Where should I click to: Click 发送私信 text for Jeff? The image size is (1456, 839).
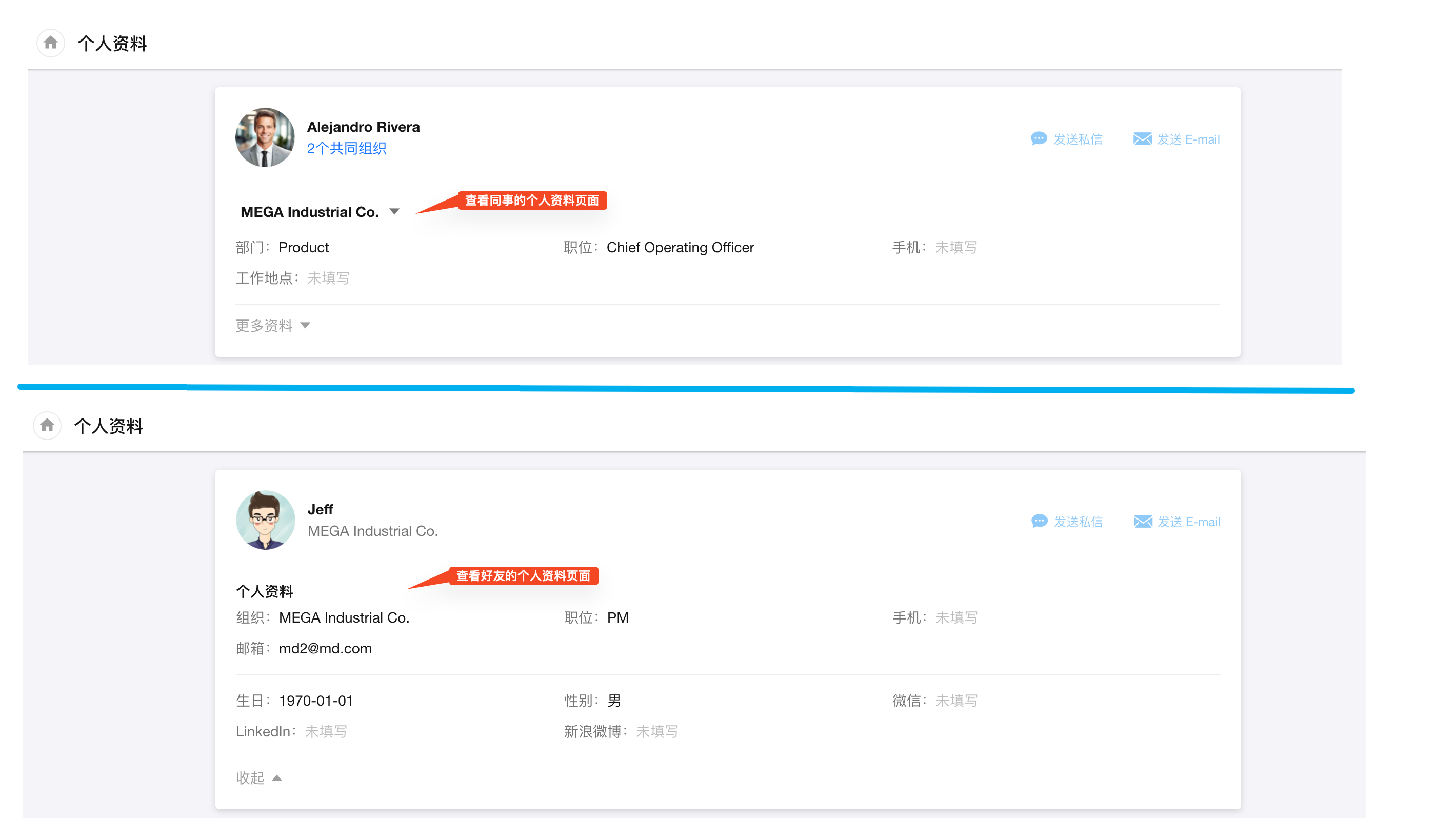[x=1078, y=522]
